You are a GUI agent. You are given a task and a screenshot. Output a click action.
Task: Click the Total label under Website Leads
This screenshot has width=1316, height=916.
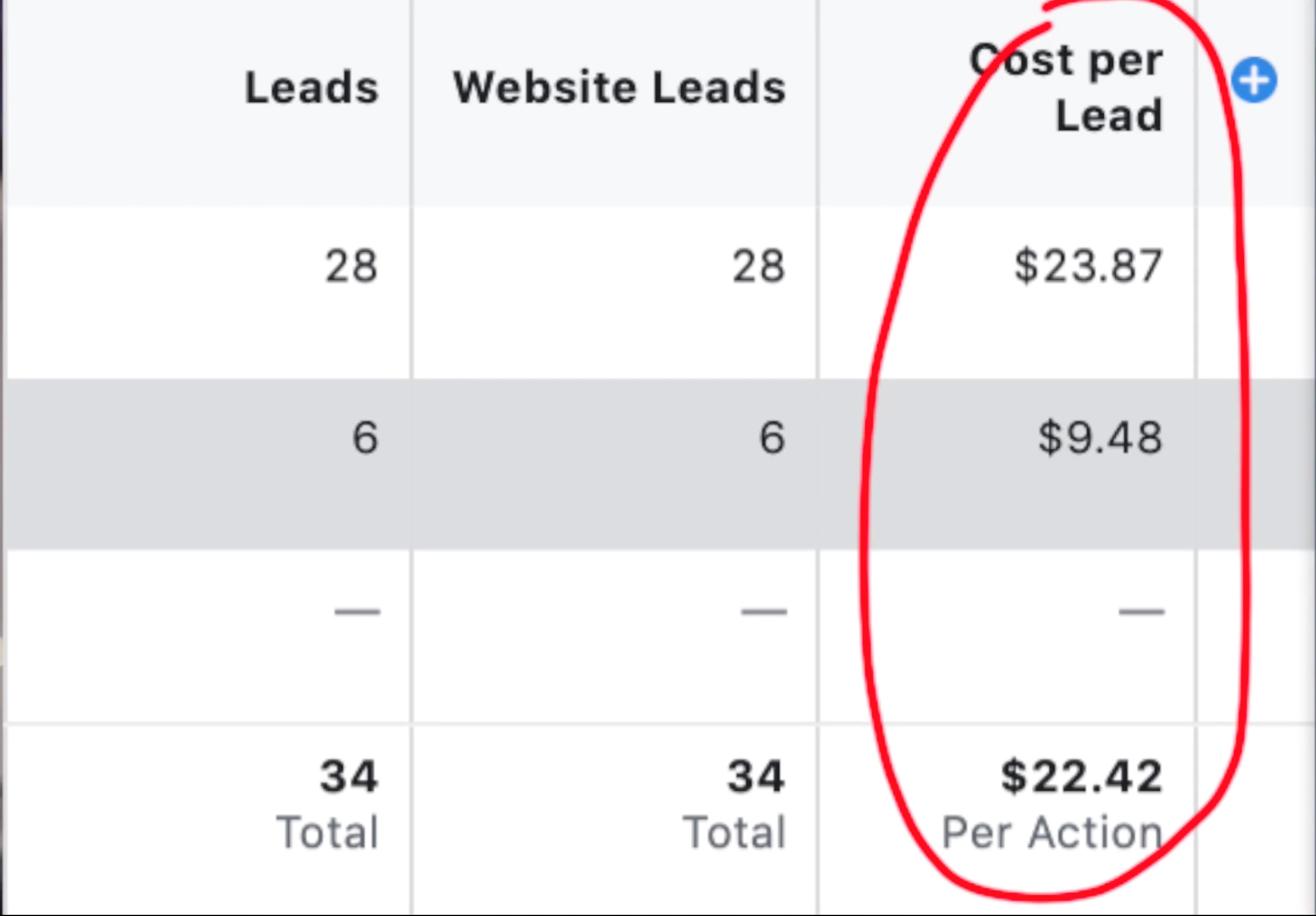click(734, 832)
